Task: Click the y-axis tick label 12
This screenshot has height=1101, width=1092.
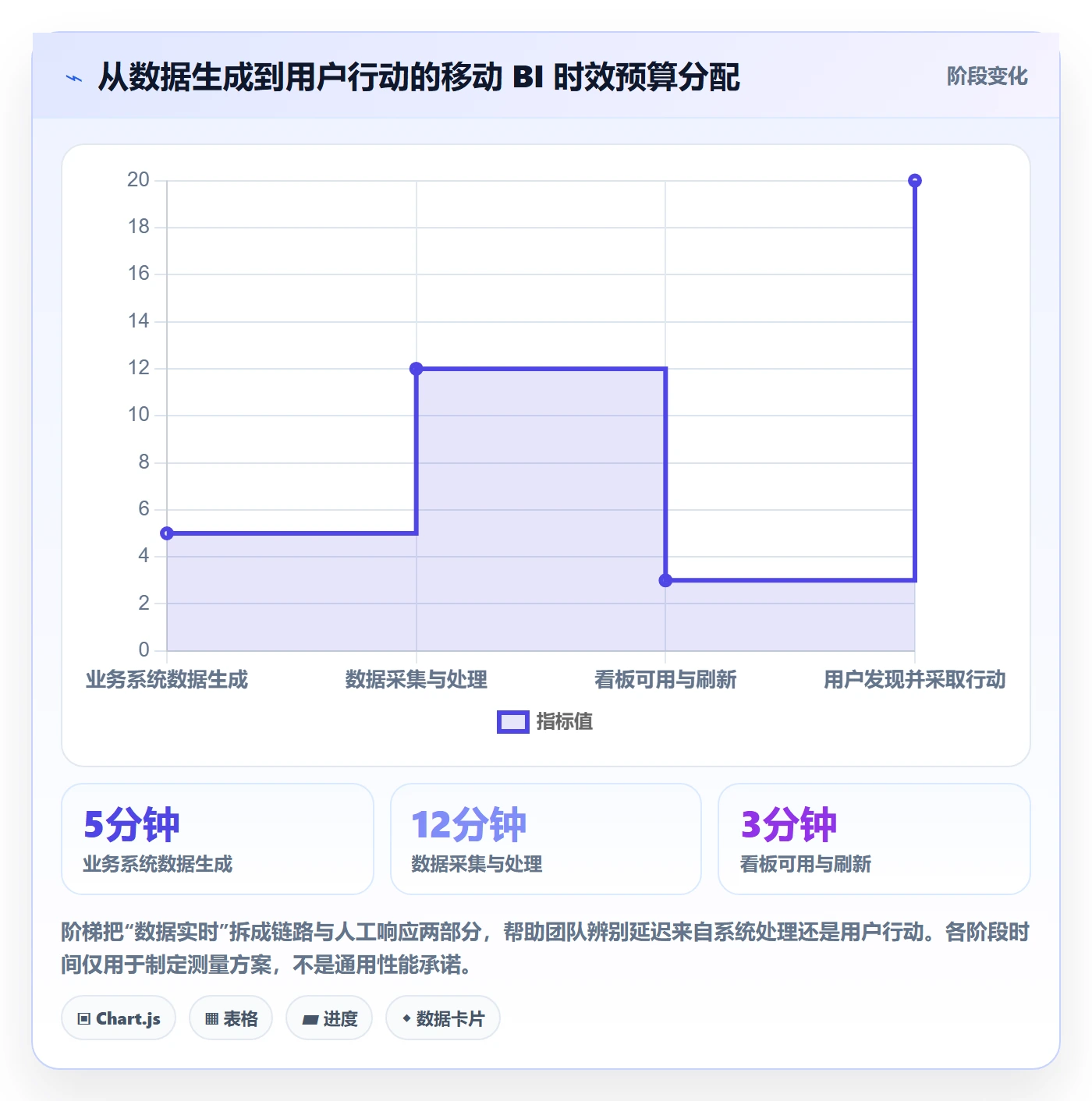Action: (x=138, y=368)
